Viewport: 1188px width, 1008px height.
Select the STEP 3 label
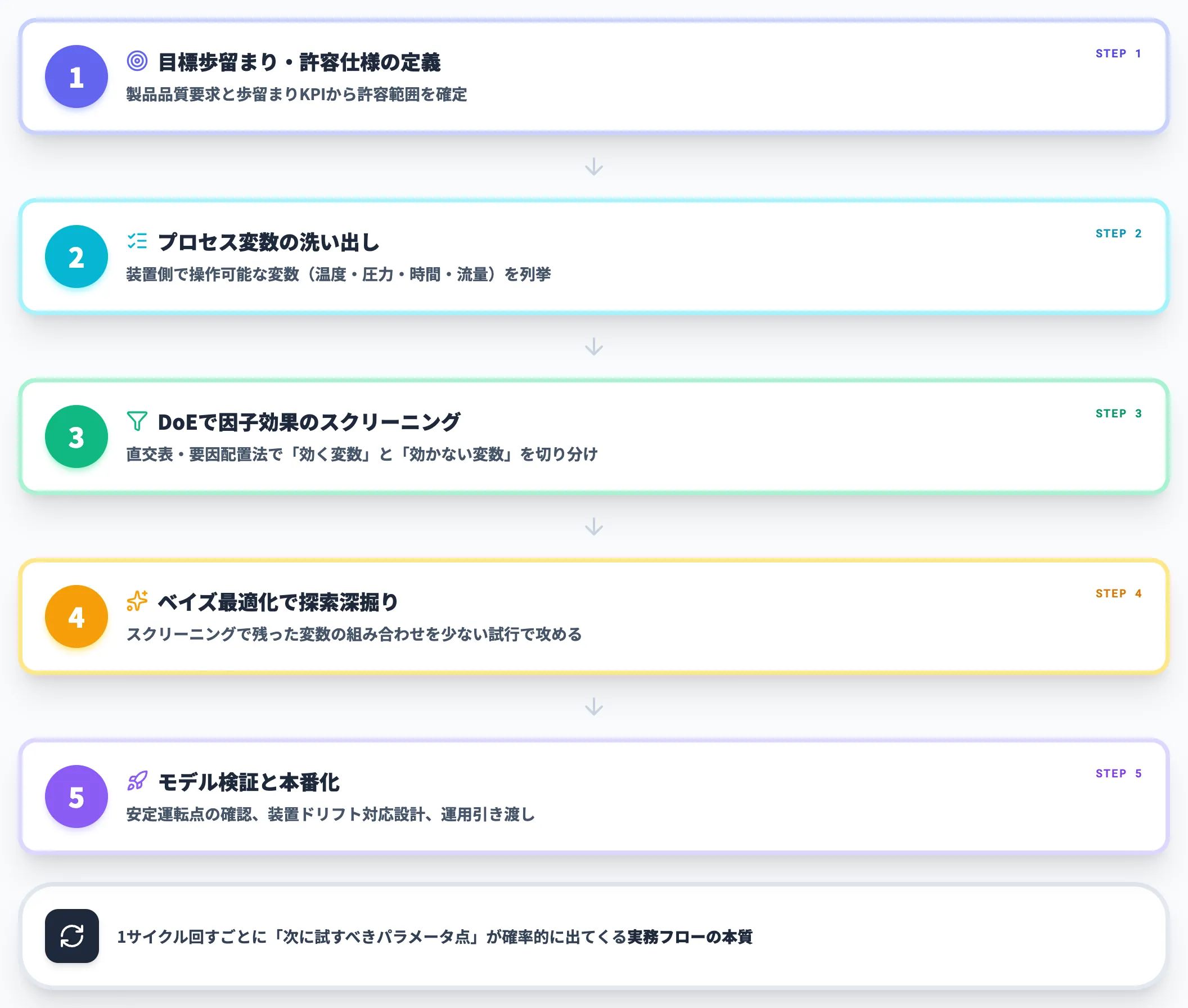(1118, 413)
